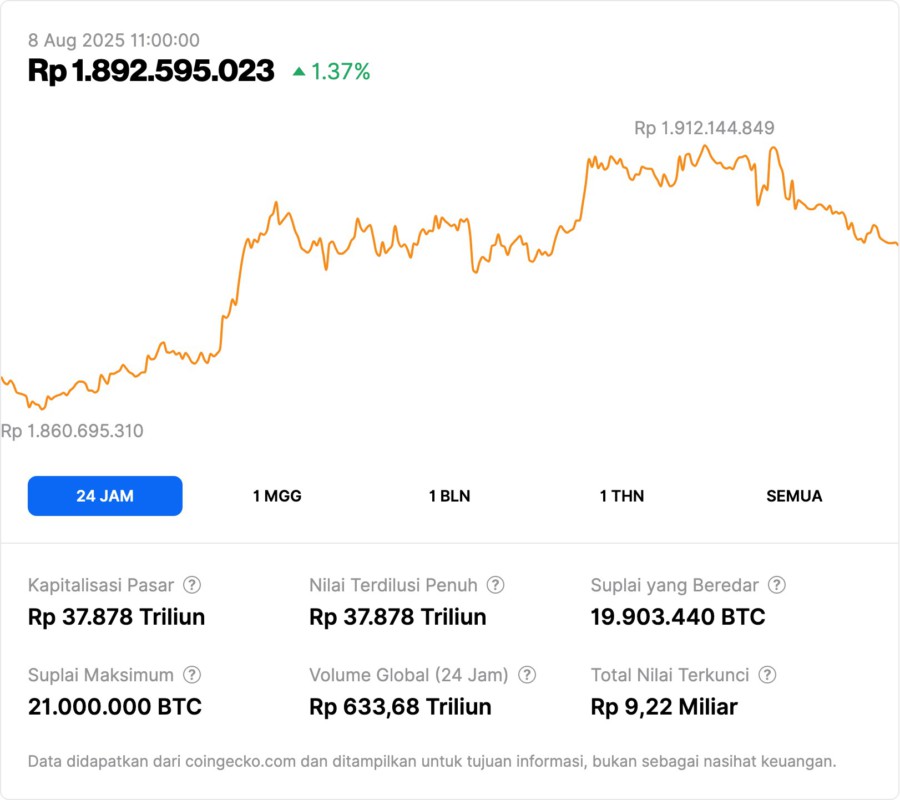Click the Rp 633,68 Triliun volume value
The height and width of the screenshot is (800, 900).
(400, 707)
